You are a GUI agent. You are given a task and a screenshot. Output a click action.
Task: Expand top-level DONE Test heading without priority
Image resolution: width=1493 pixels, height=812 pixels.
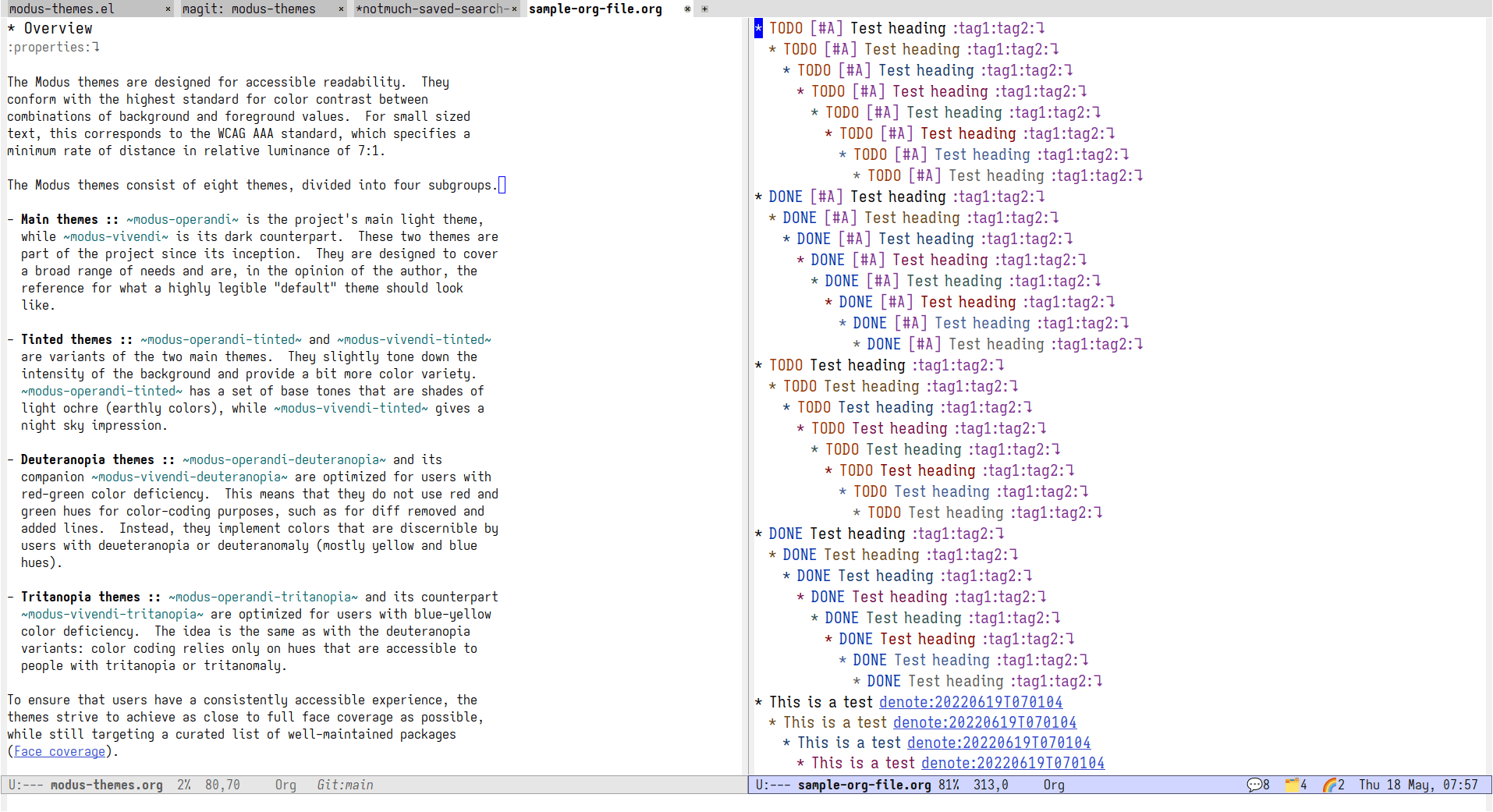758,534
